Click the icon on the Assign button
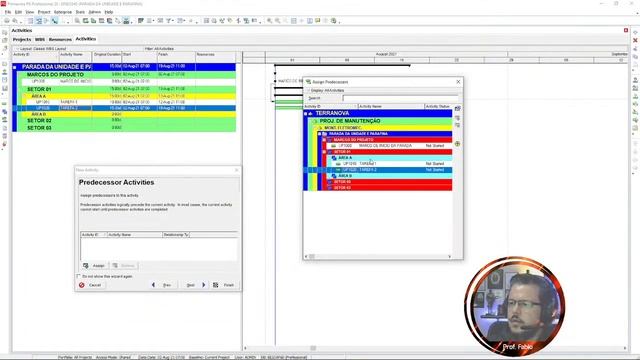640x360 pixels. 86,266
